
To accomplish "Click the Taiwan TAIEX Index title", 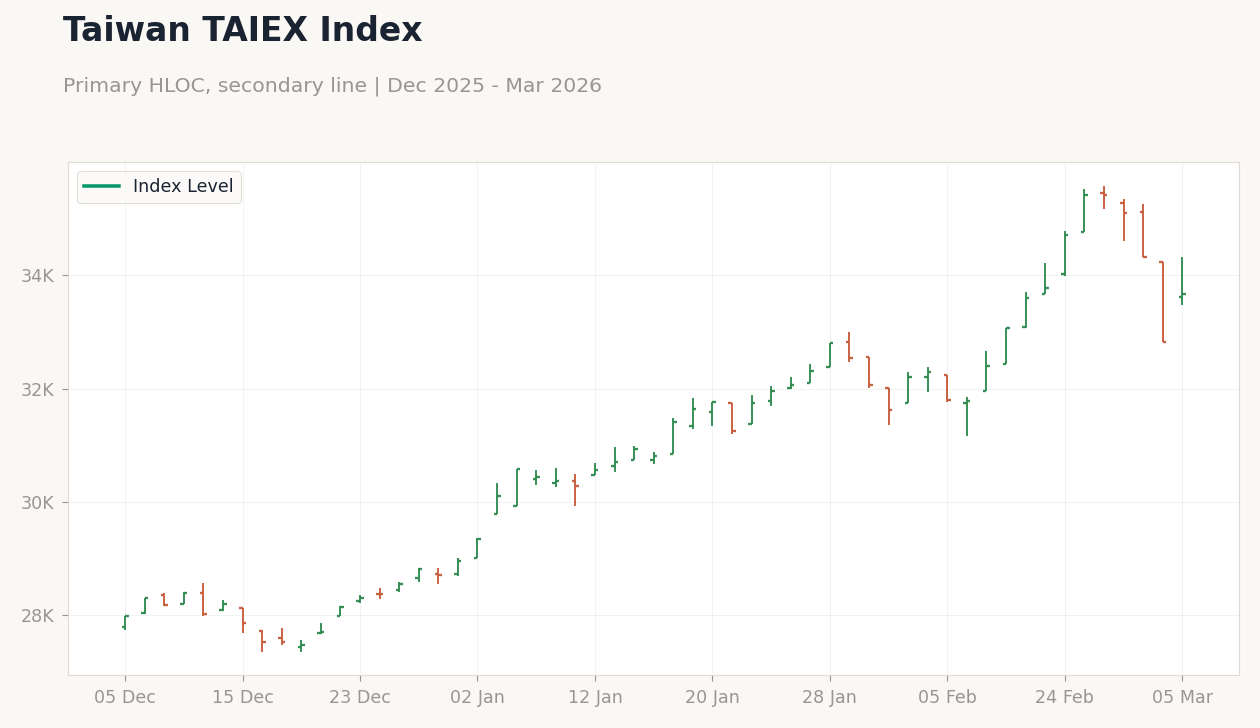I will pos(243,31).
